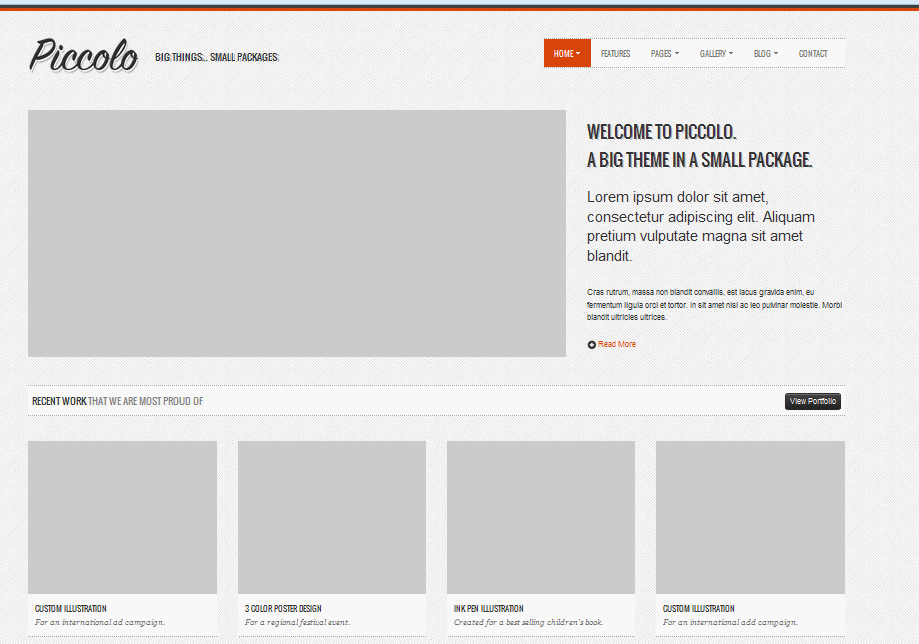Open the 3 Color Poster Design thumbnail

pos(332,517)
